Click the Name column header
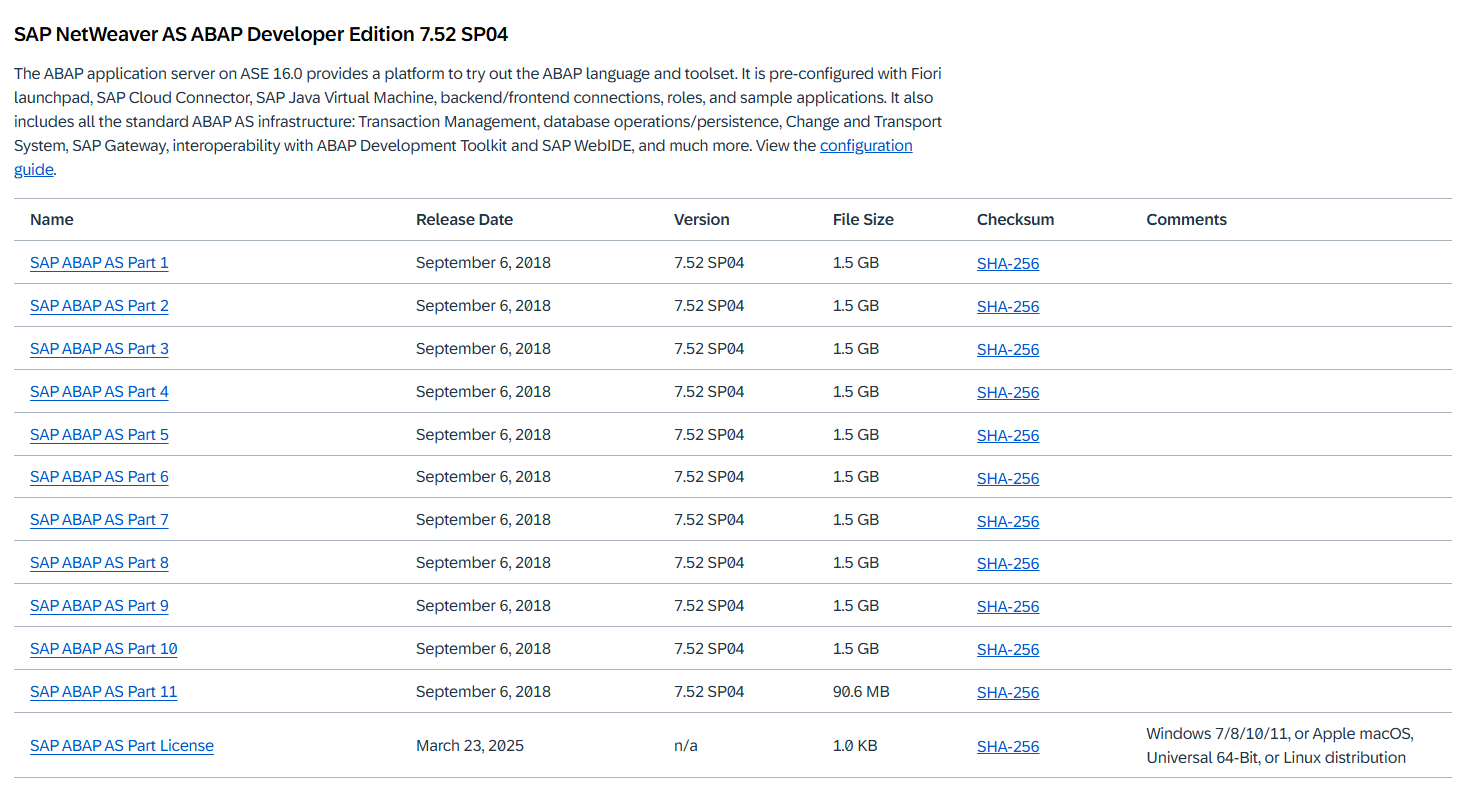 pos(52,220)
